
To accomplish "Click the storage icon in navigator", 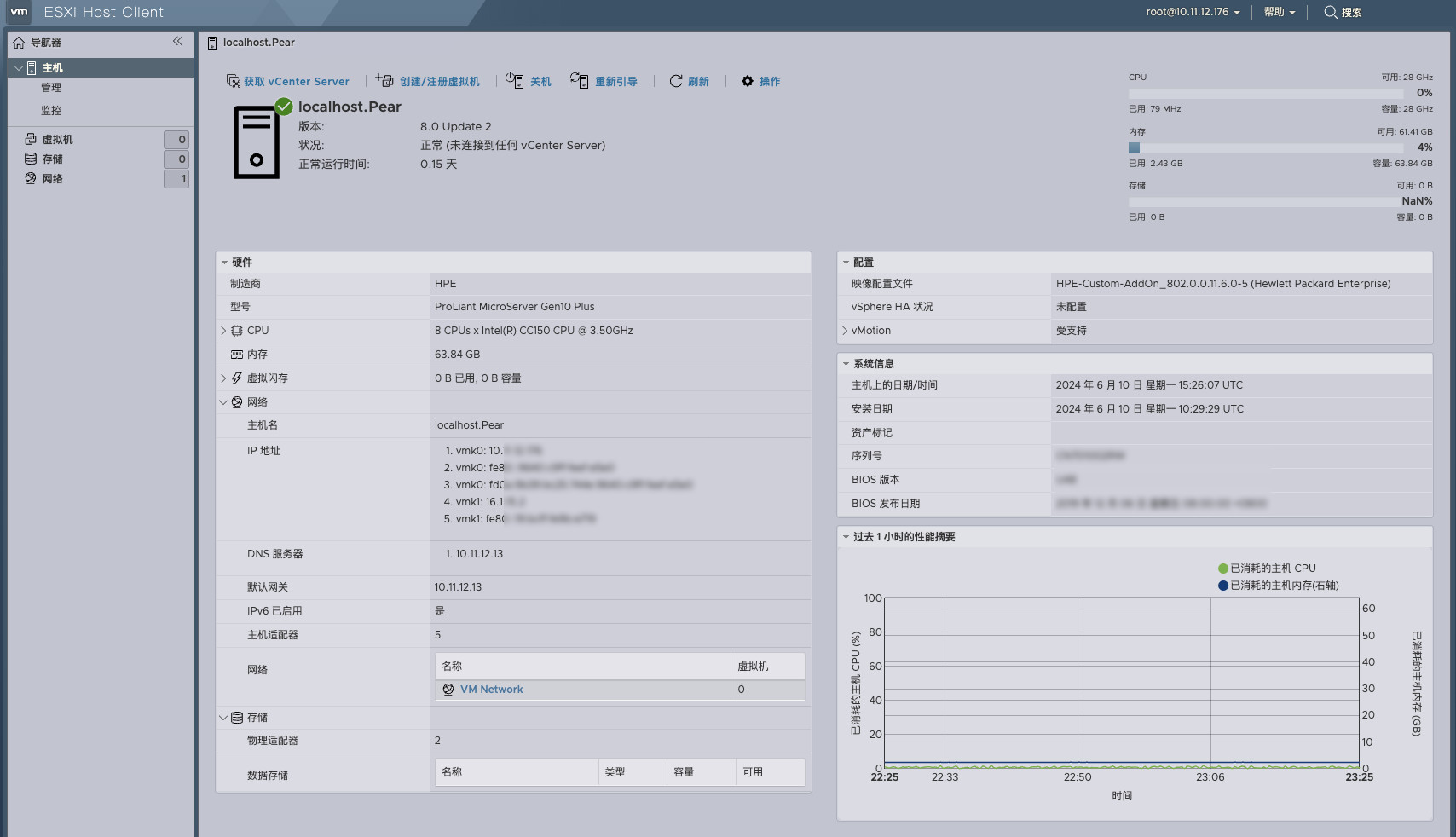I will (31, 159).
